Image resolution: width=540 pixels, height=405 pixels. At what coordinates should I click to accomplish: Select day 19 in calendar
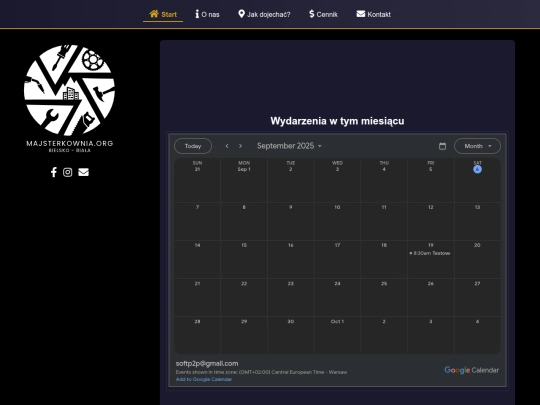[x=430, y=245]
